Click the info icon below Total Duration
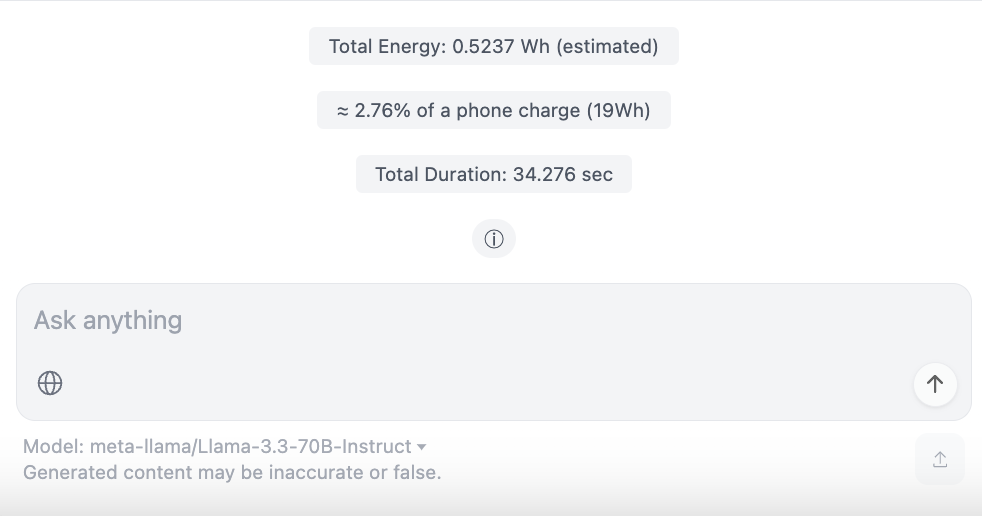Image resolution: width=982 pixels, height=516 pixels. (493, 239)
